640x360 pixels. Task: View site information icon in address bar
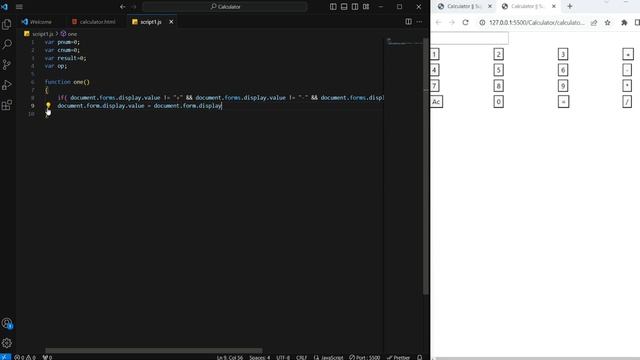[x=482, y=23]
